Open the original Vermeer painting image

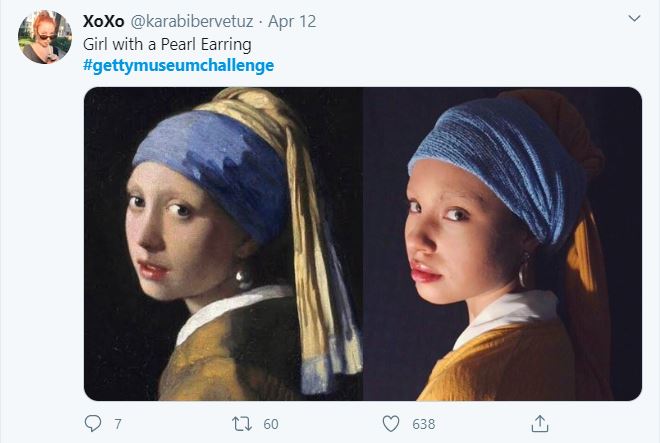coord(224,244)
